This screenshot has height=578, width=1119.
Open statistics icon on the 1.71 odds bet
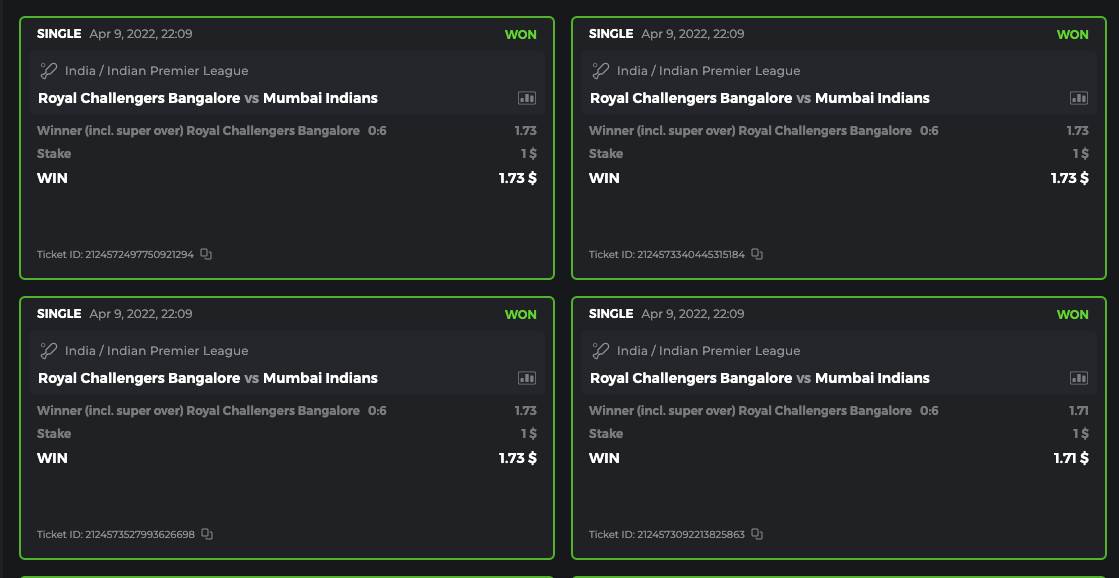pyautogui.click(x=1079, y=378)
